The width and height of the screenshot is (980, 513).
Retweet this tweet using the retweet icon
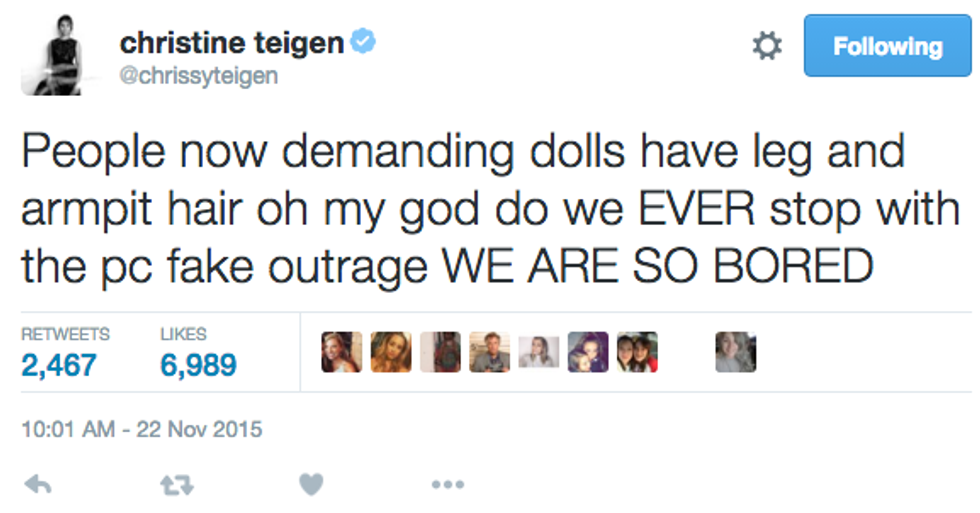(174, 486)
